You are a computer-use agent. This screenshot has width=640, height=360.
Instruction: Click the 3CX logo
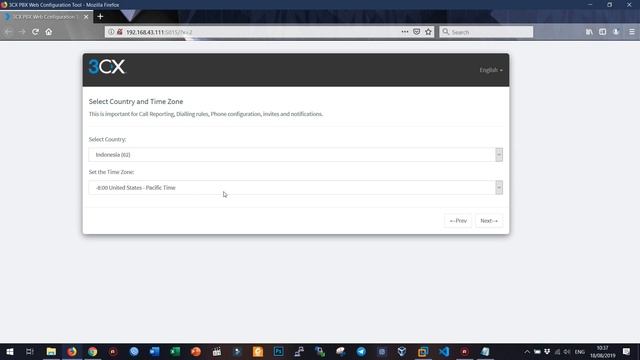pyautogui.click(x=107, y=67)
